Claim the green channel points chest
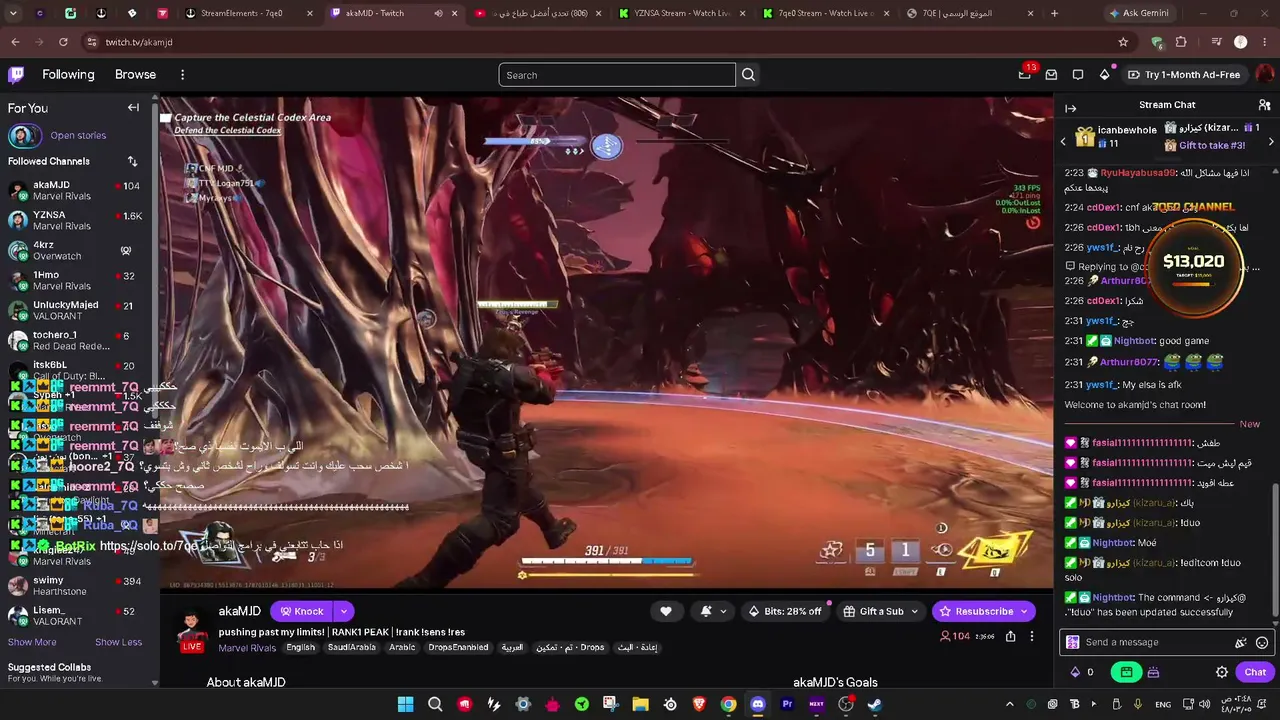Screen dimensions: 1280x720 [1126, 673]
